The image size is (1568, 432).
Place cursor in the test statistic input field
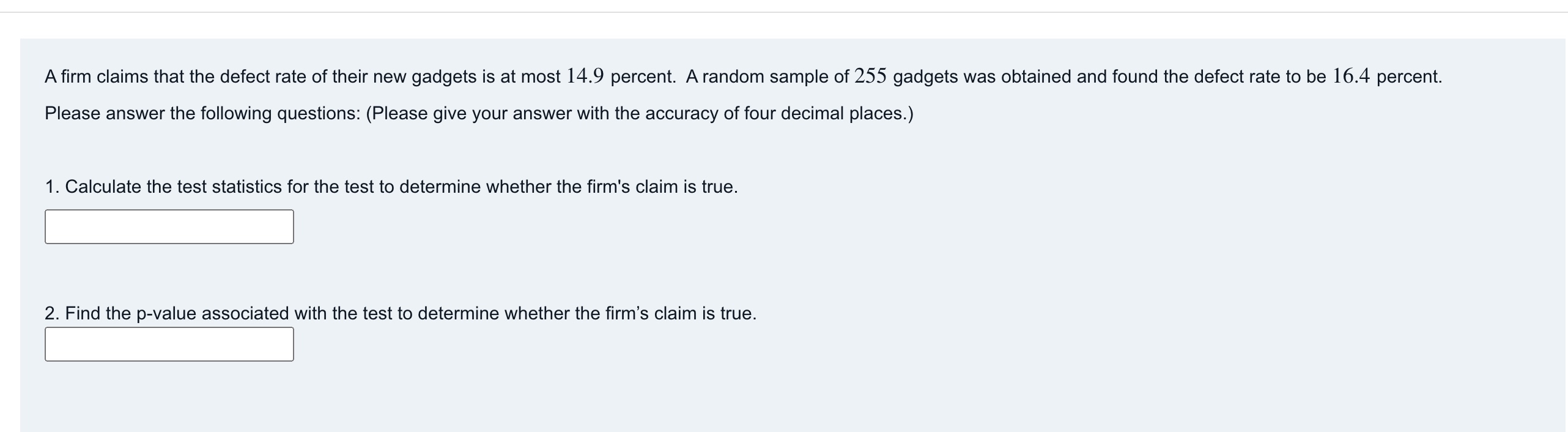coord(169,226)
